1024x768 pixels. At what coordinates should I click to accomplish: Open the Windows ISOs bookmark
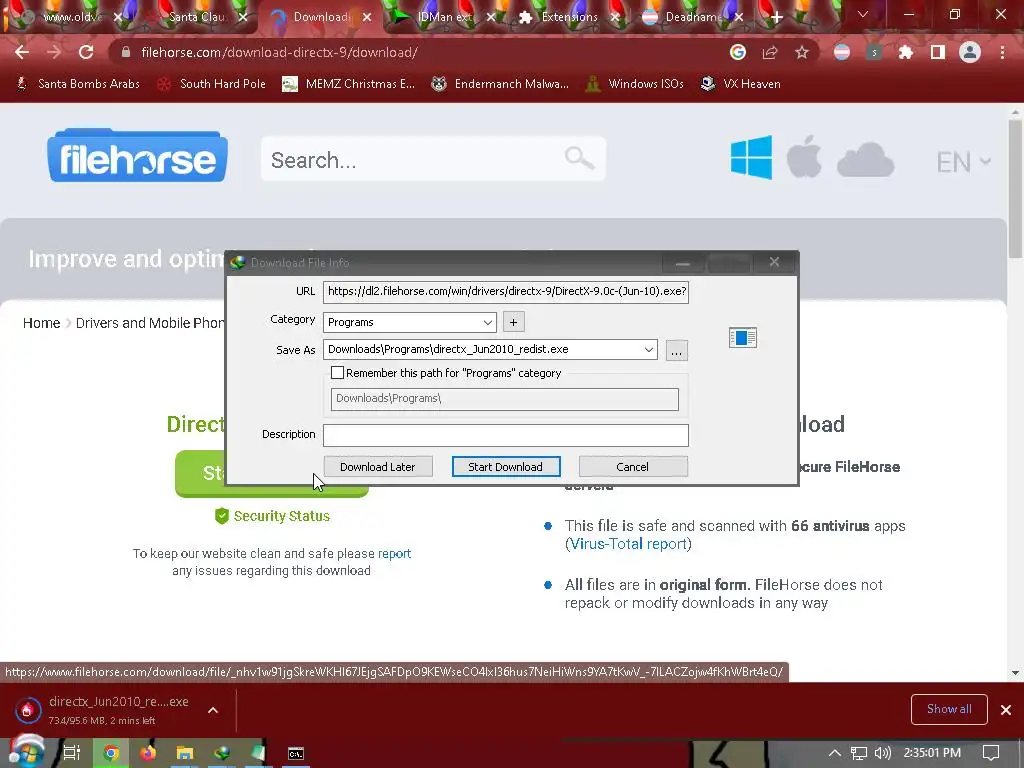click(x=635, y=84)
